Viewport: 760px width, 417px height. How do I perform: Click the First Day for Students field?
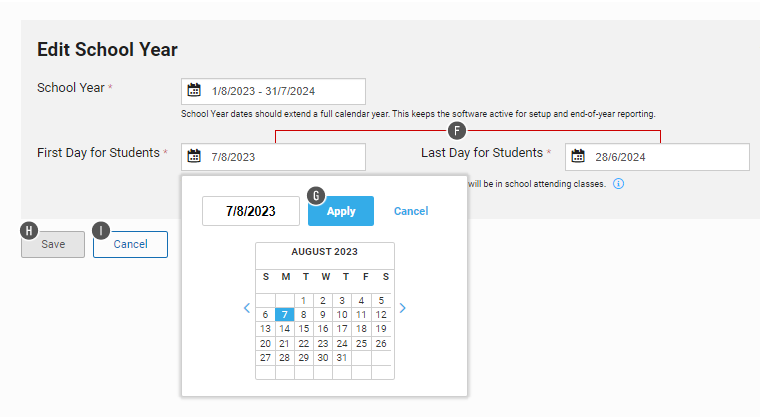coord(283,157)
